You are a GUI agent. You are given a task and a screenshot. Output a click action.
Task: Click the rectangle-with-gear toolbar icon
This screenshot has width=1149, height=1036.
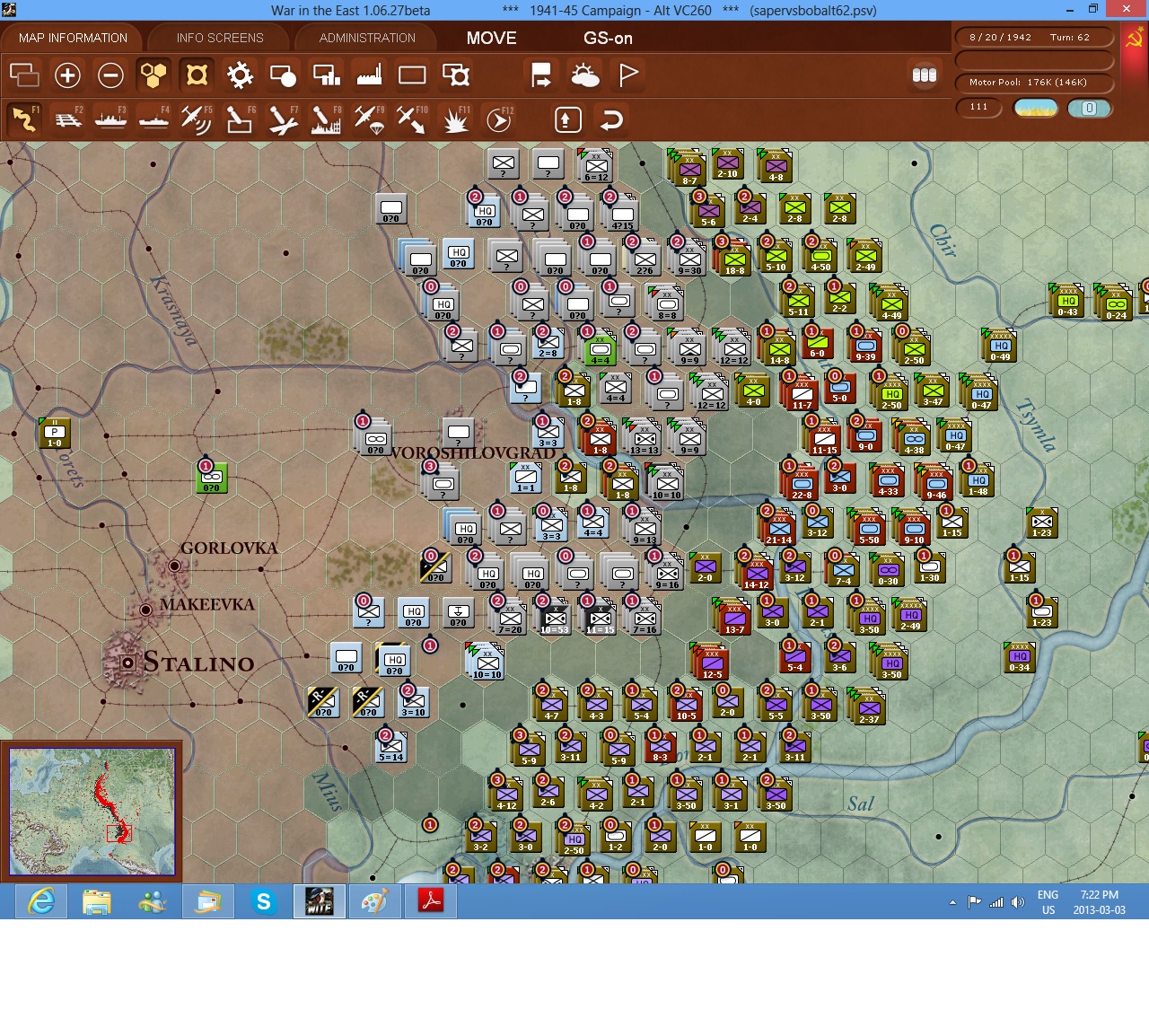(x=456, y=75)
